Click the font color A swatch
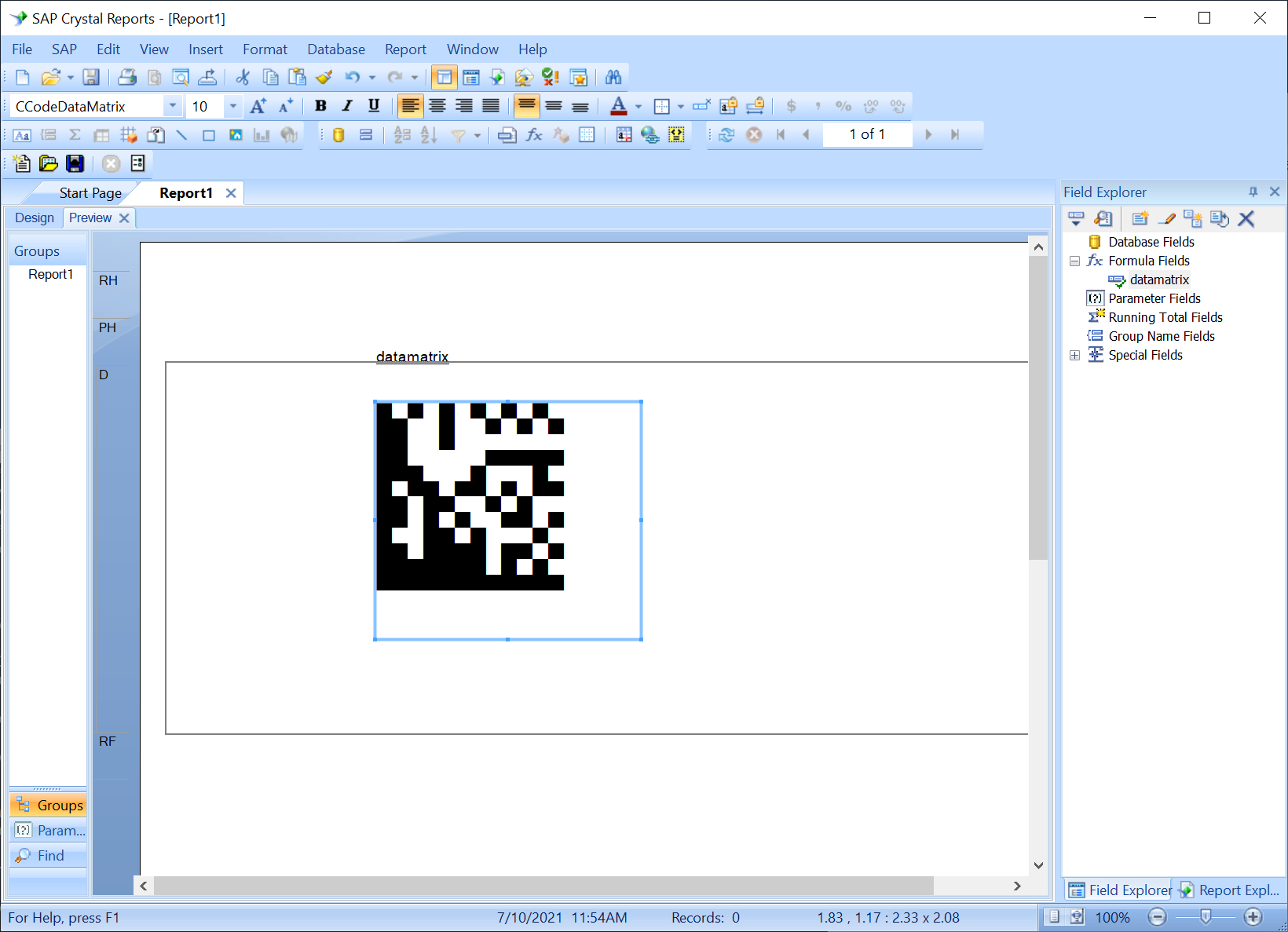1288x932 pixels. click(619, 106)
